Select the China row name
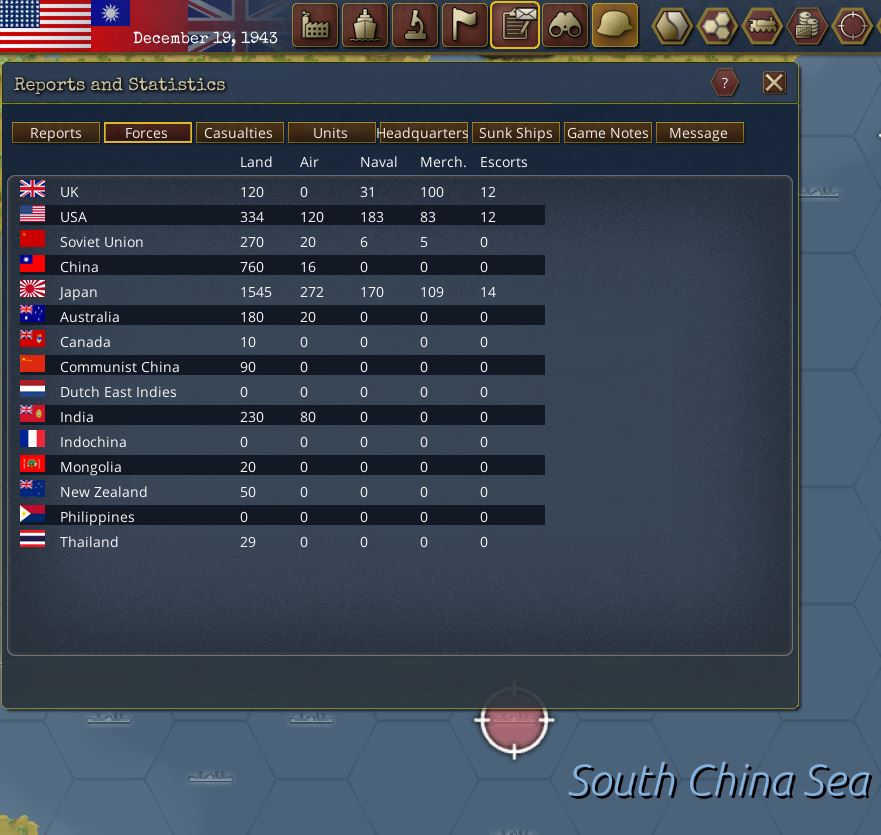 pyautogui.click(x=79, y=267)
